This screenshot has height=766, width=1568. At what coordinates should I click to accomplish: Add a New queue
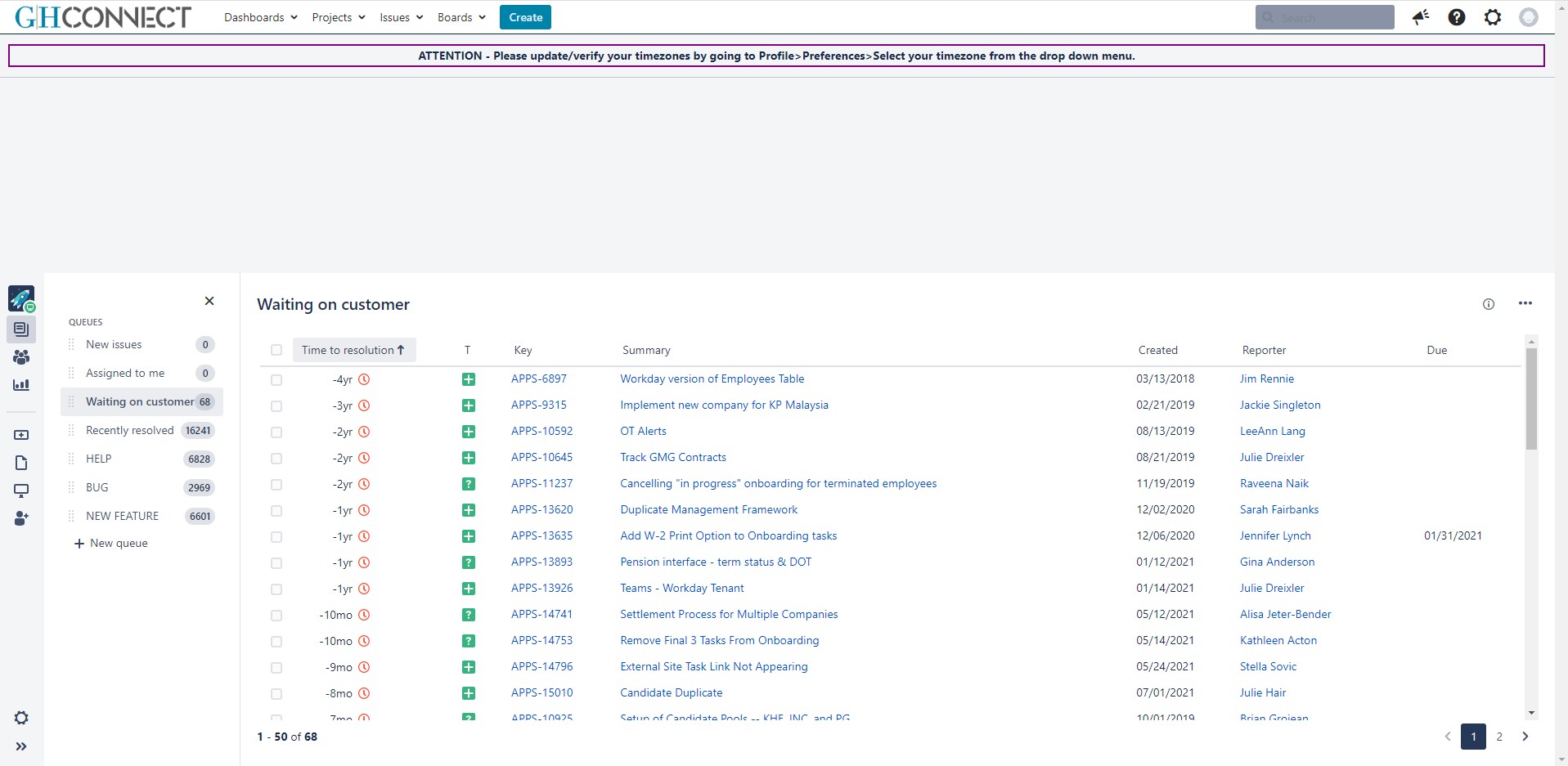coord(111,543)
